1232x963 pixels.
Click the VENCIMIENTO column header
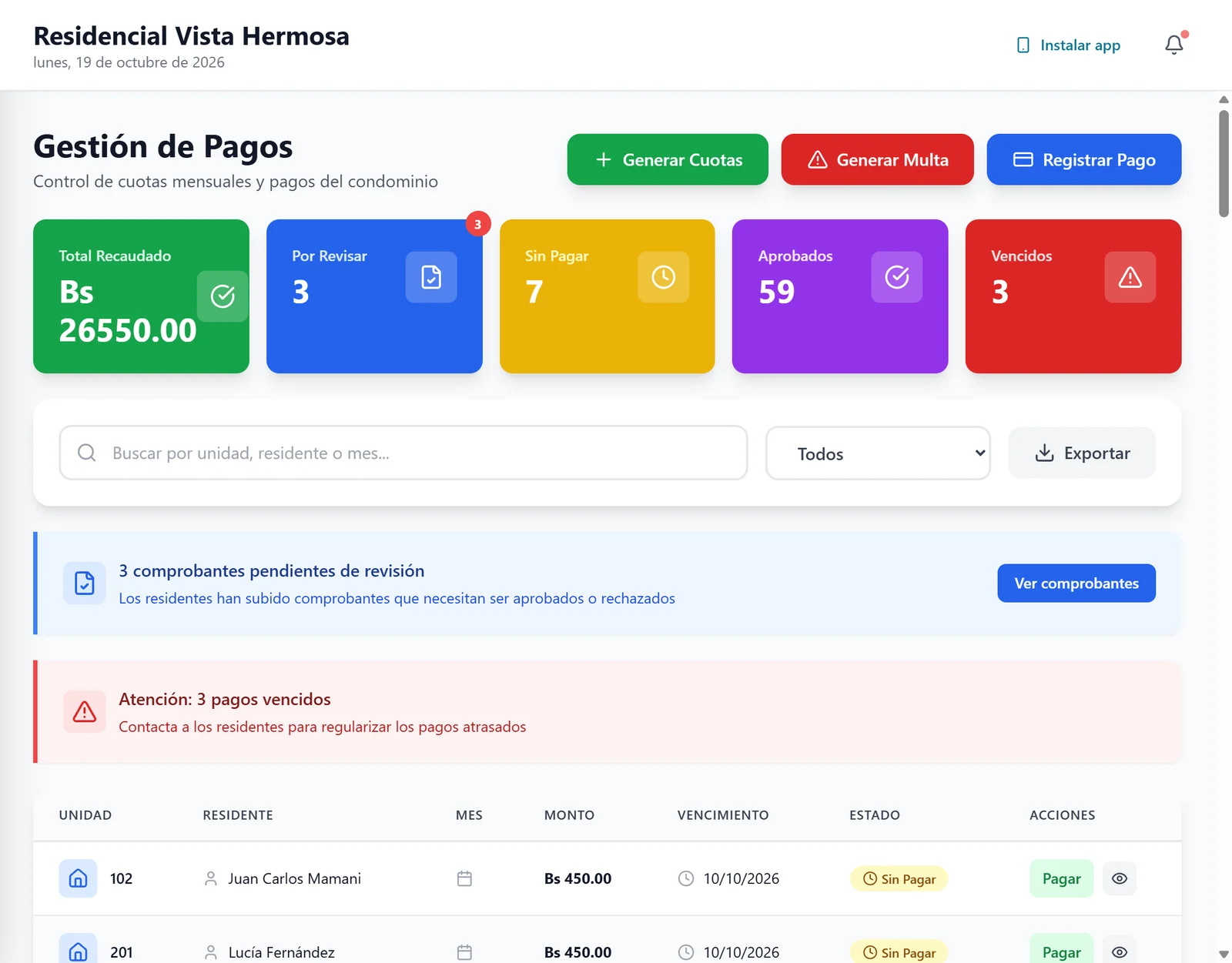pyautogui.click(x=723, y=815)
